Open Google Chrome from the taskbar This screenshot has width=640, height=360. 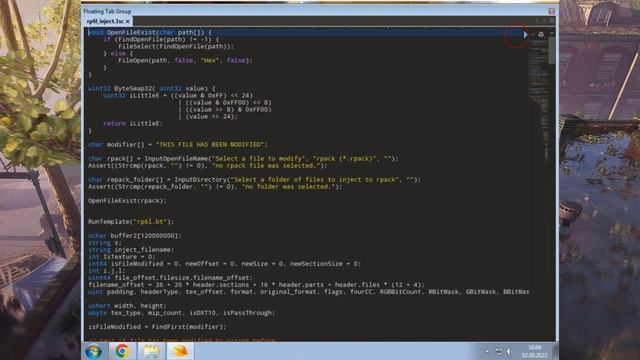coord(122,351)
